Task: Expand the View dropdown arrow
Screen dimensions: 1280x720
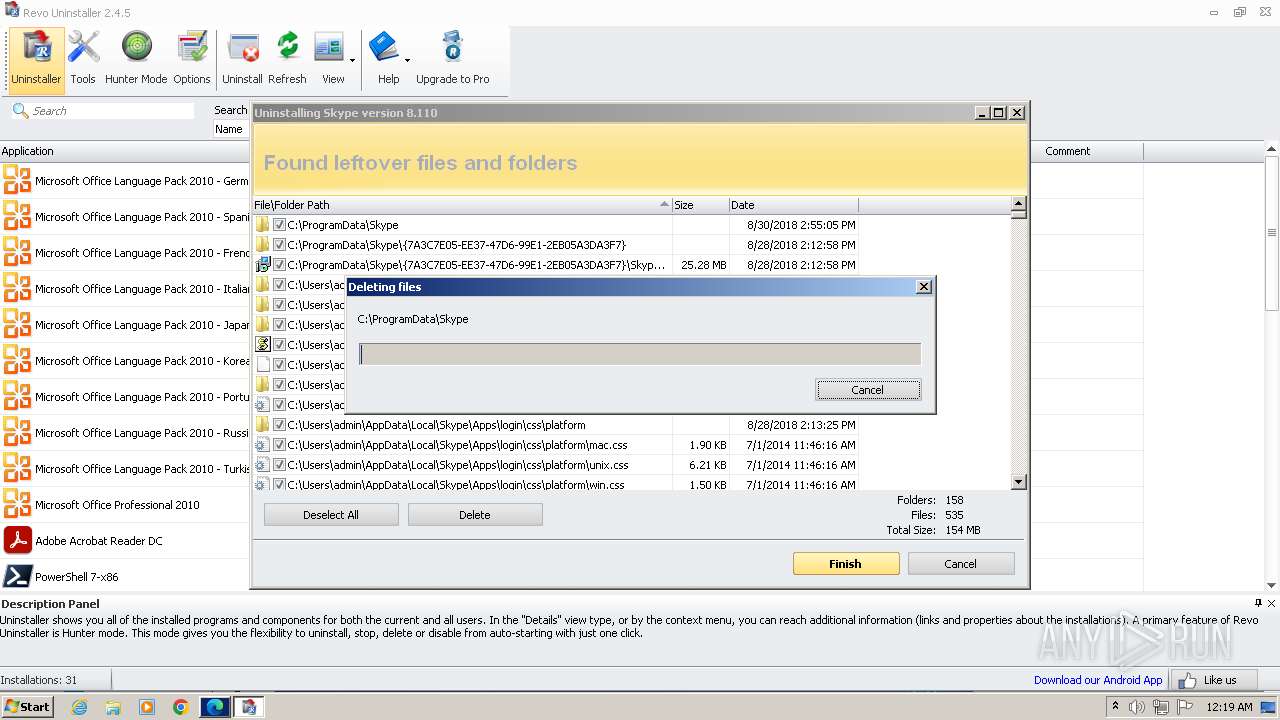Action: pyautogui.click(x=352, y=60)
